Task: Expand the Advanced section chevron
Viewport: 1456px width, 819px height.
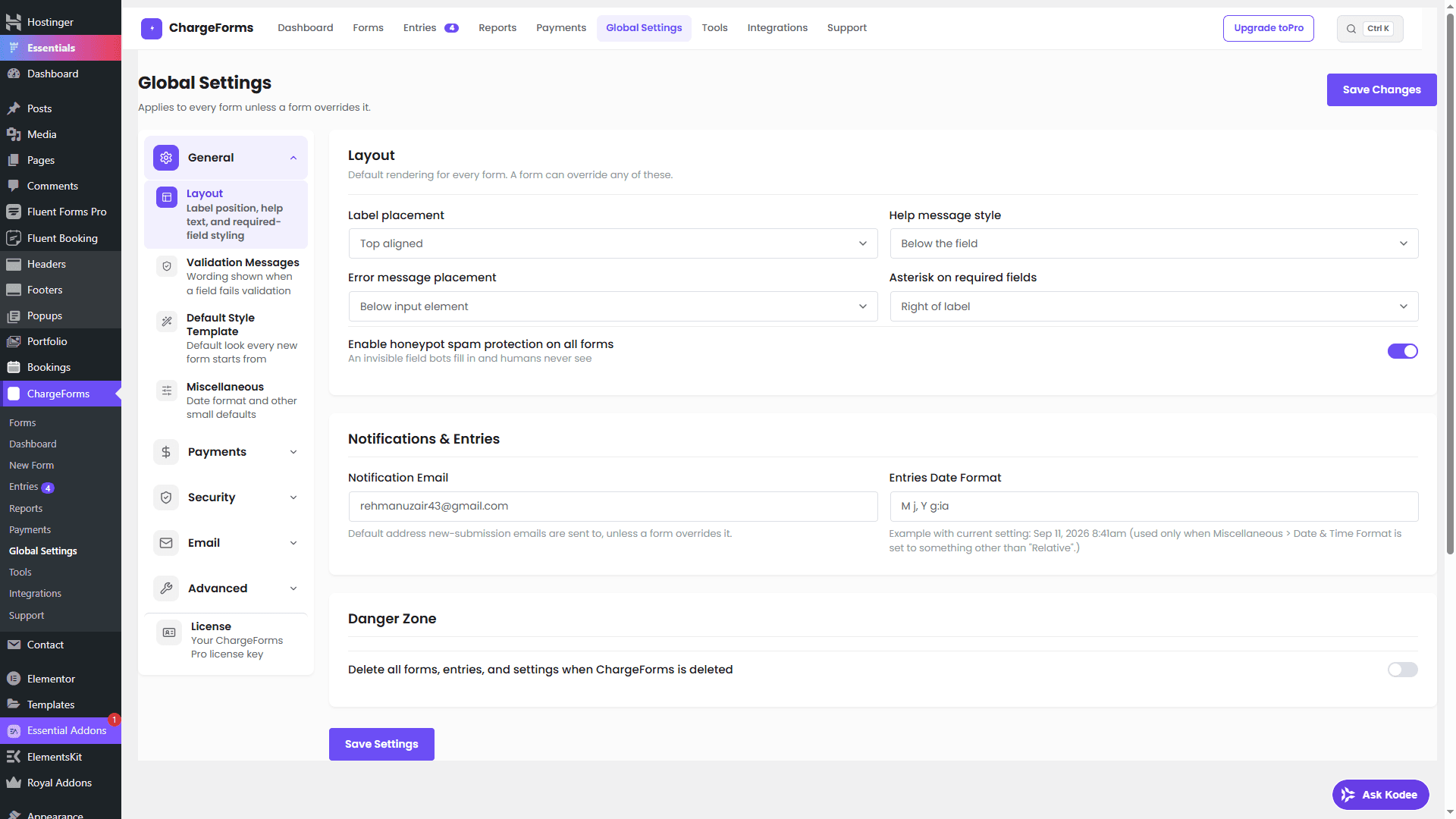Action: 293,588
